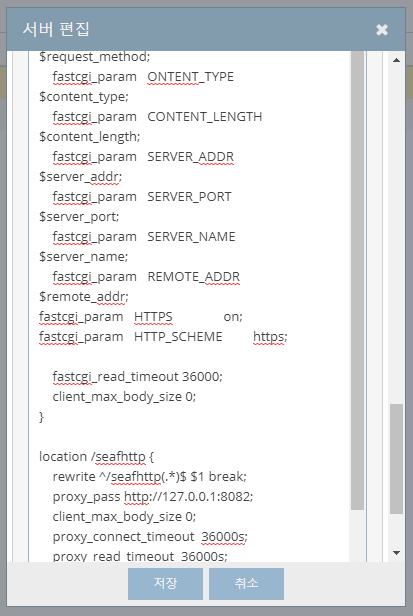
Task: Click 'HTTPS' parameter text
Action: [x=153, y=317]
